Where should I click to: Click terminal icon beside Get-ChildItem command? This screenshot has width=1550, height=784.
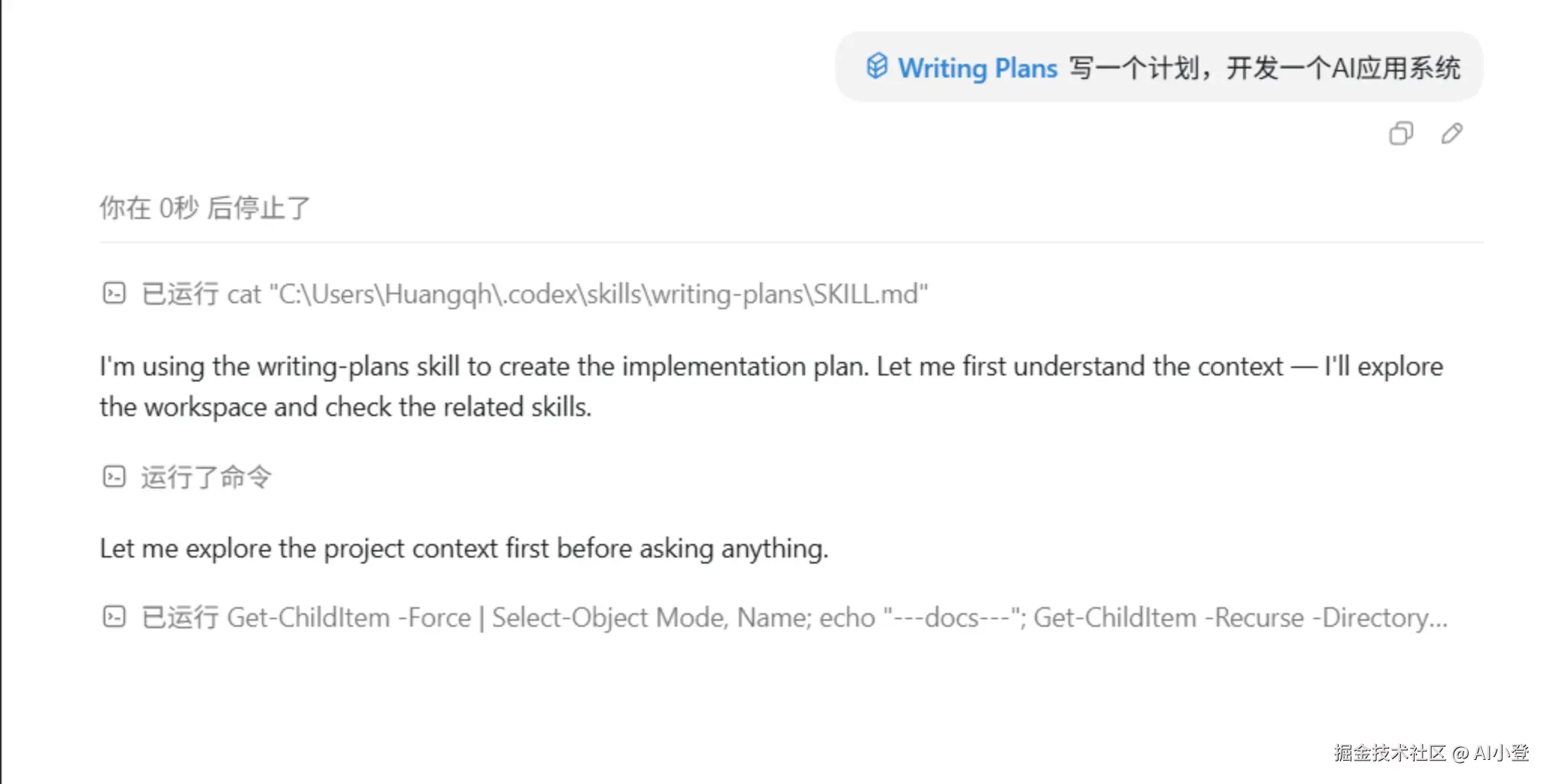pos(114,617)
